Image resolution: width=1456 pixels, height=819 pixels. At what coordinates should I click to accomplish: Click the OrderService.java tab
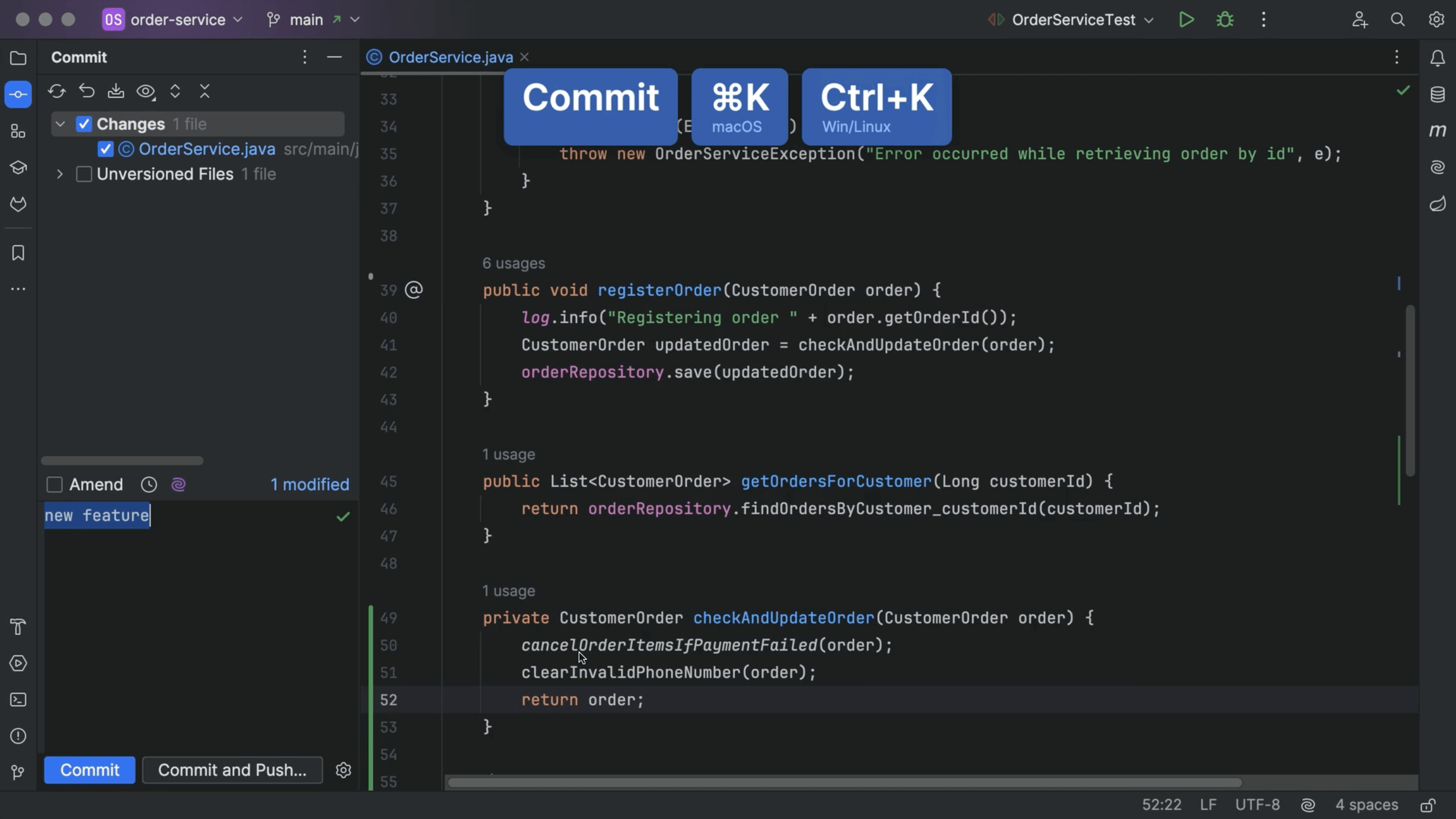(451, 57)
